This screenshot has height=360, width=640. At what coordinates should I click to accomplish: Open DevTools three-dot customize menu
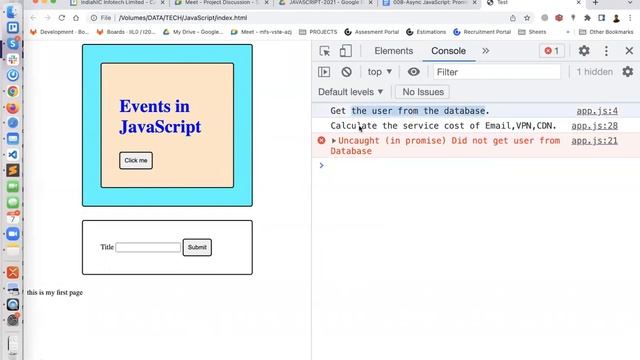606,51
